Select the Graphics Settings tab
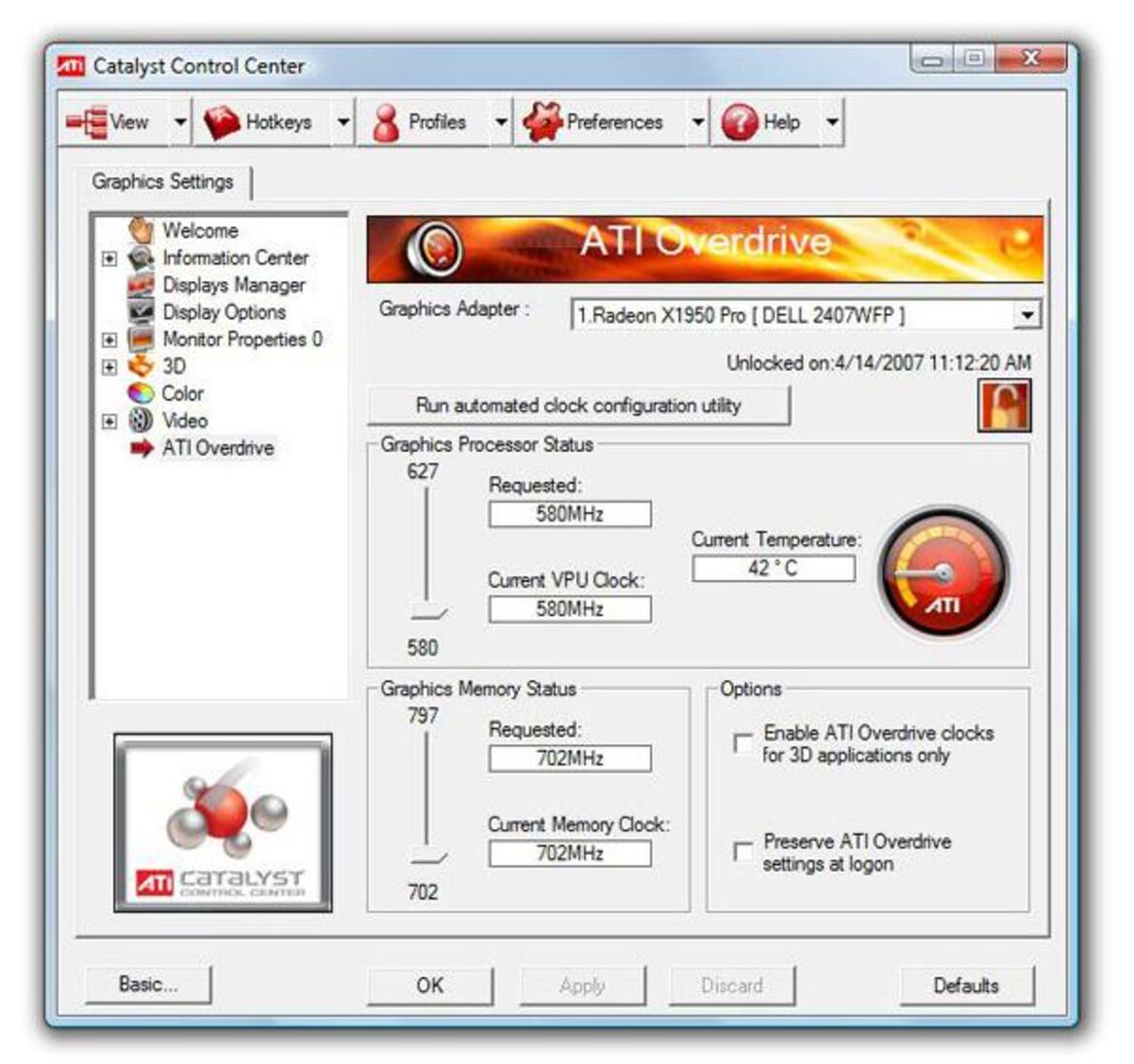This screenshot has width=1134, height=1064. (163, 181)
